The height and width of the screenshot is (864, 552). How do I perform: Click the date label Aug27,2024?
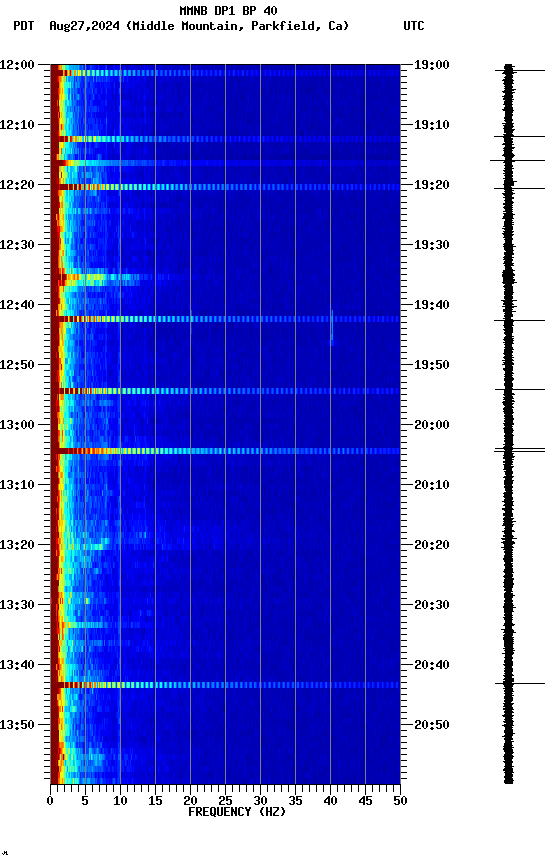84,26
